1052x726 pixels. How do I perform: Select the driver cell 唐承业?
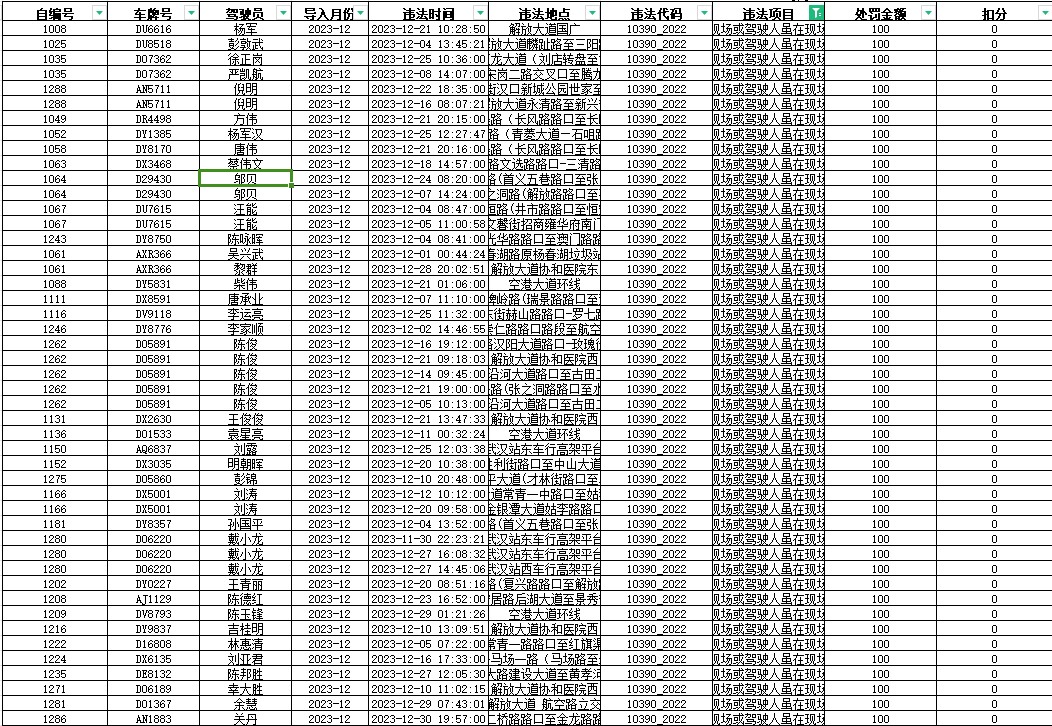[246, 299]
